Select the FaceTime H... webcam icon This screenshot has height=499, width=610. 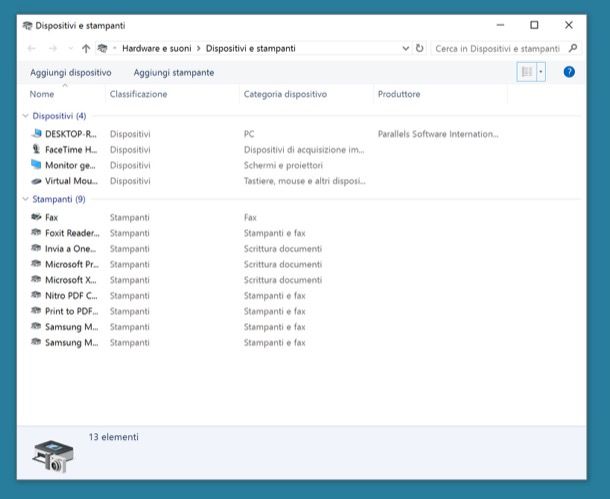tap(36, 149)
